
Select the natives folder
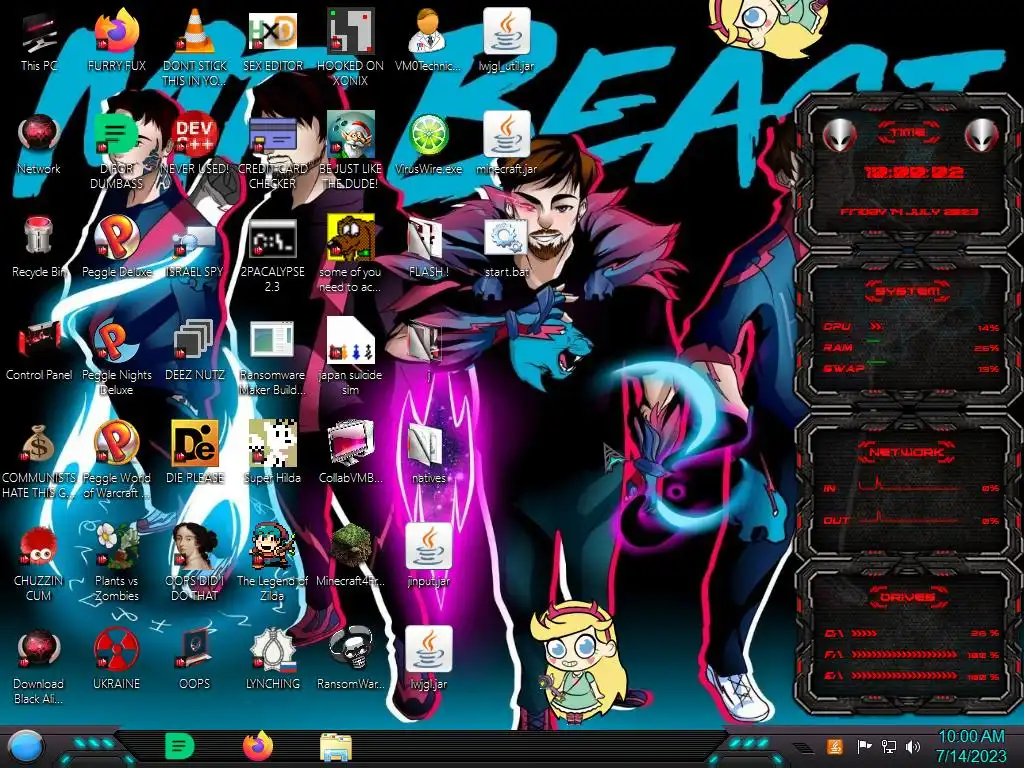click(x=428, y=454)
